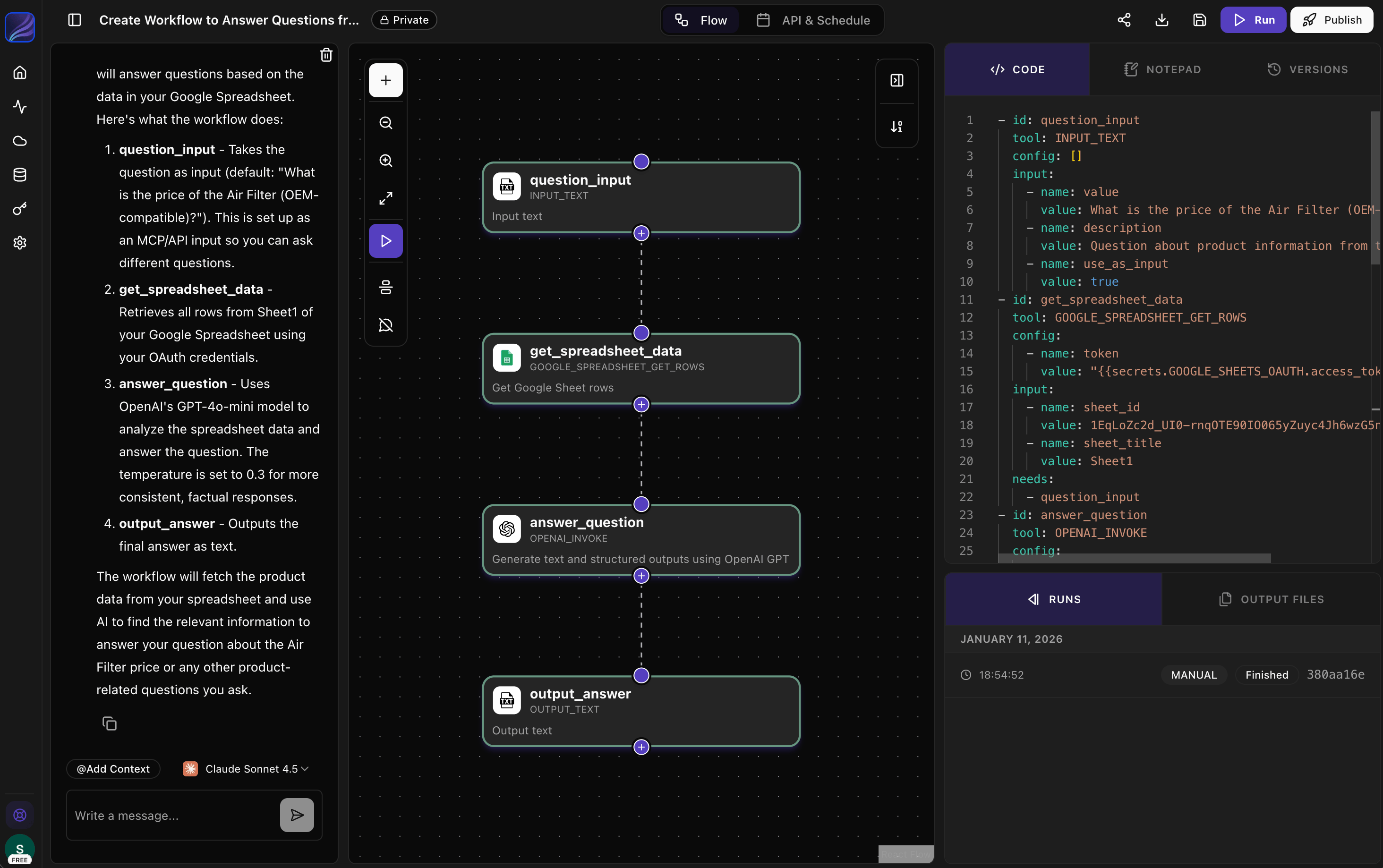The width and height of the screenshot is (1383, 868).
Task: Open the key secrets icon in sidebar
Action: coord(20,209)
